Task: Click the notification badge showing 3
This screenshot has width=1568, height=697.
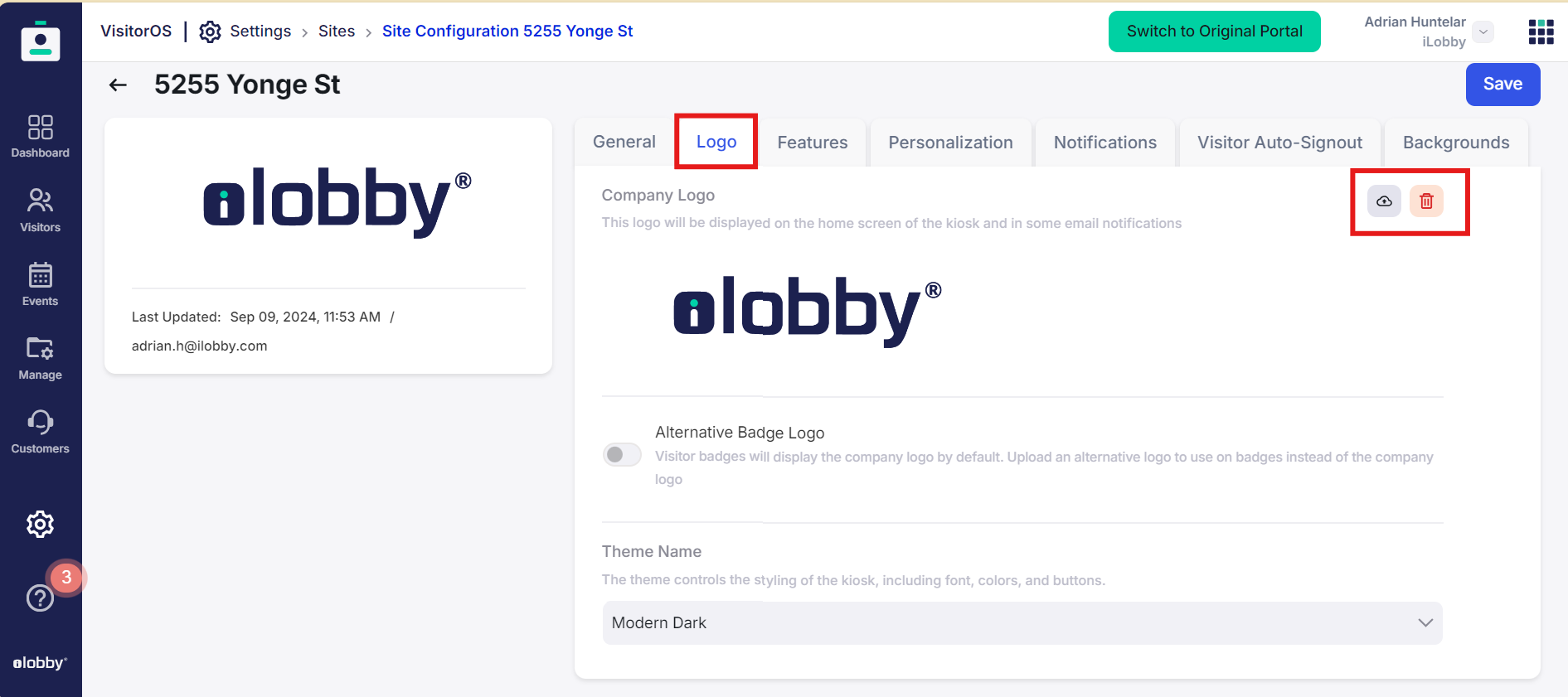Action: (x=66, y=578)
